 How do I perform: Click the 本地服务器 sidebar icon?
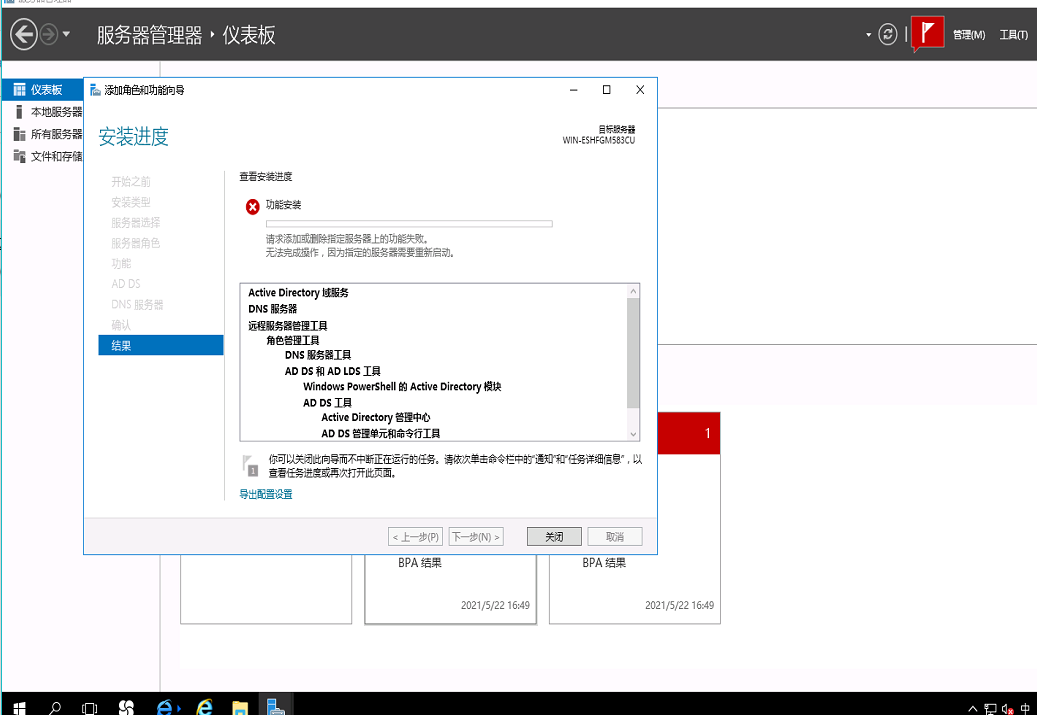tap(19, 112)
